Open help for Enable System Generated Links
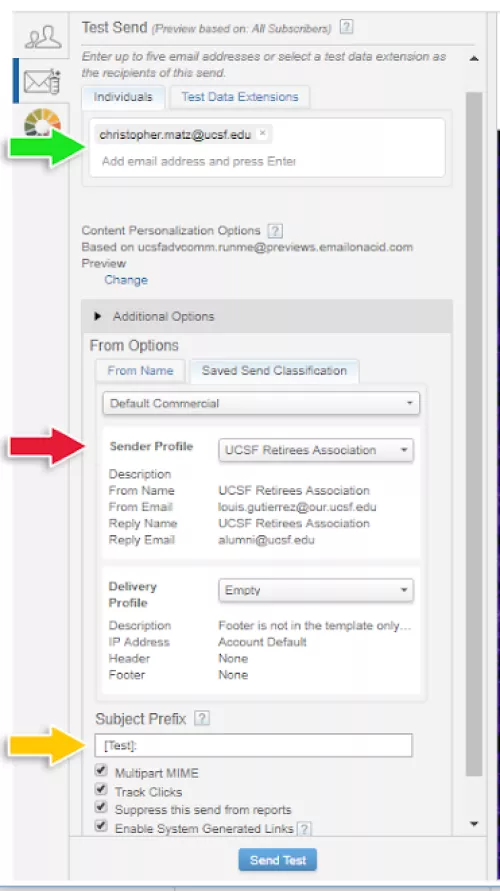This screenshot has width=500, height=891. (304, 829)
